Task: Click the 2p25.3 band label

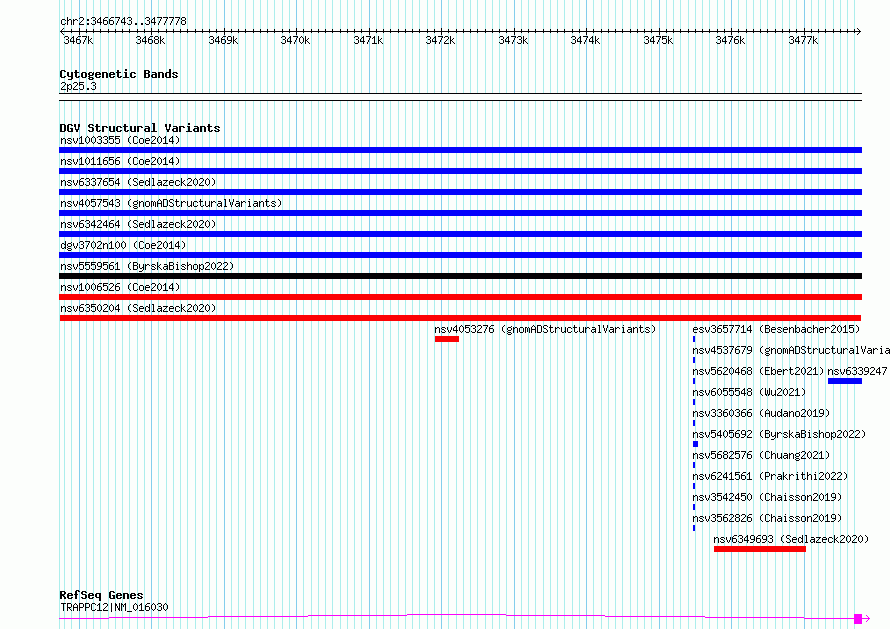Action: coord(78,86)
